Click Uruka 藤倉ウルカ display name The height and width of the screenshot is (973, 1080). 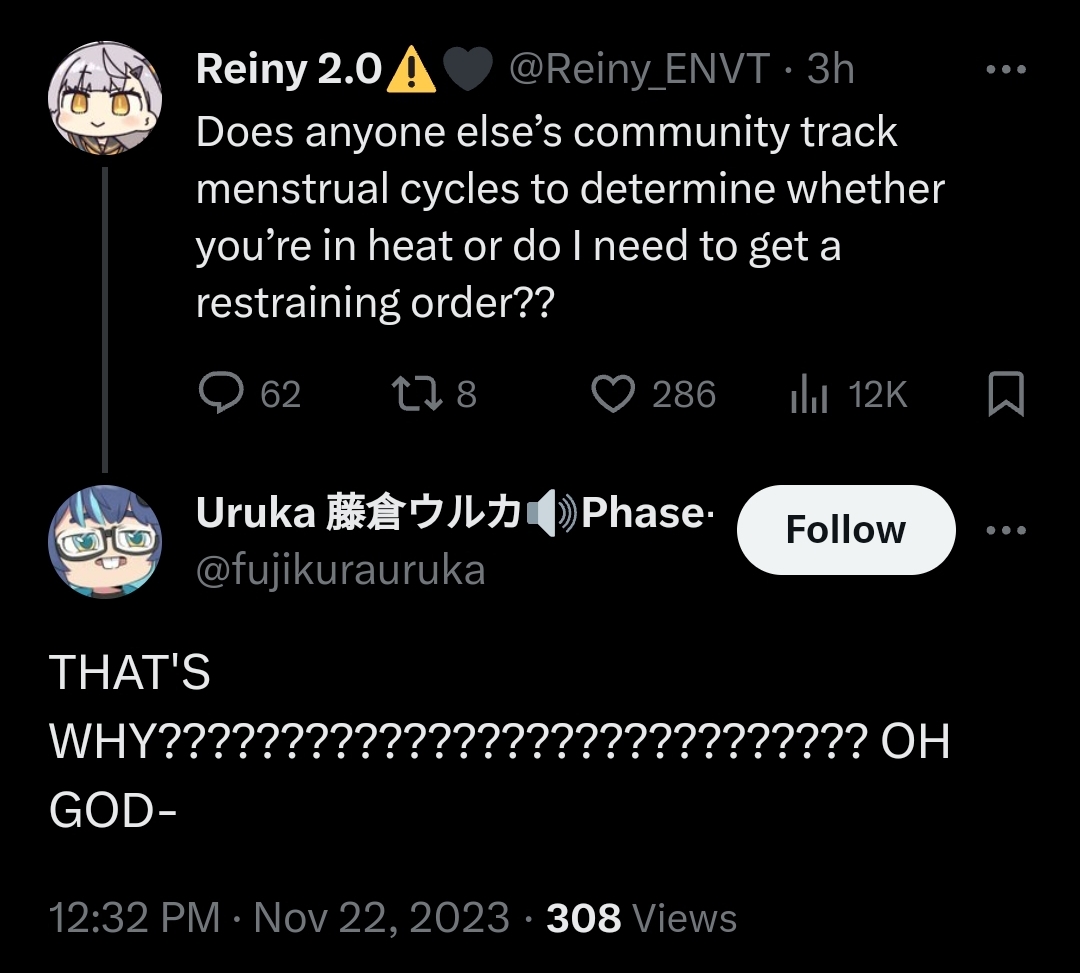[x=360, y=513]
